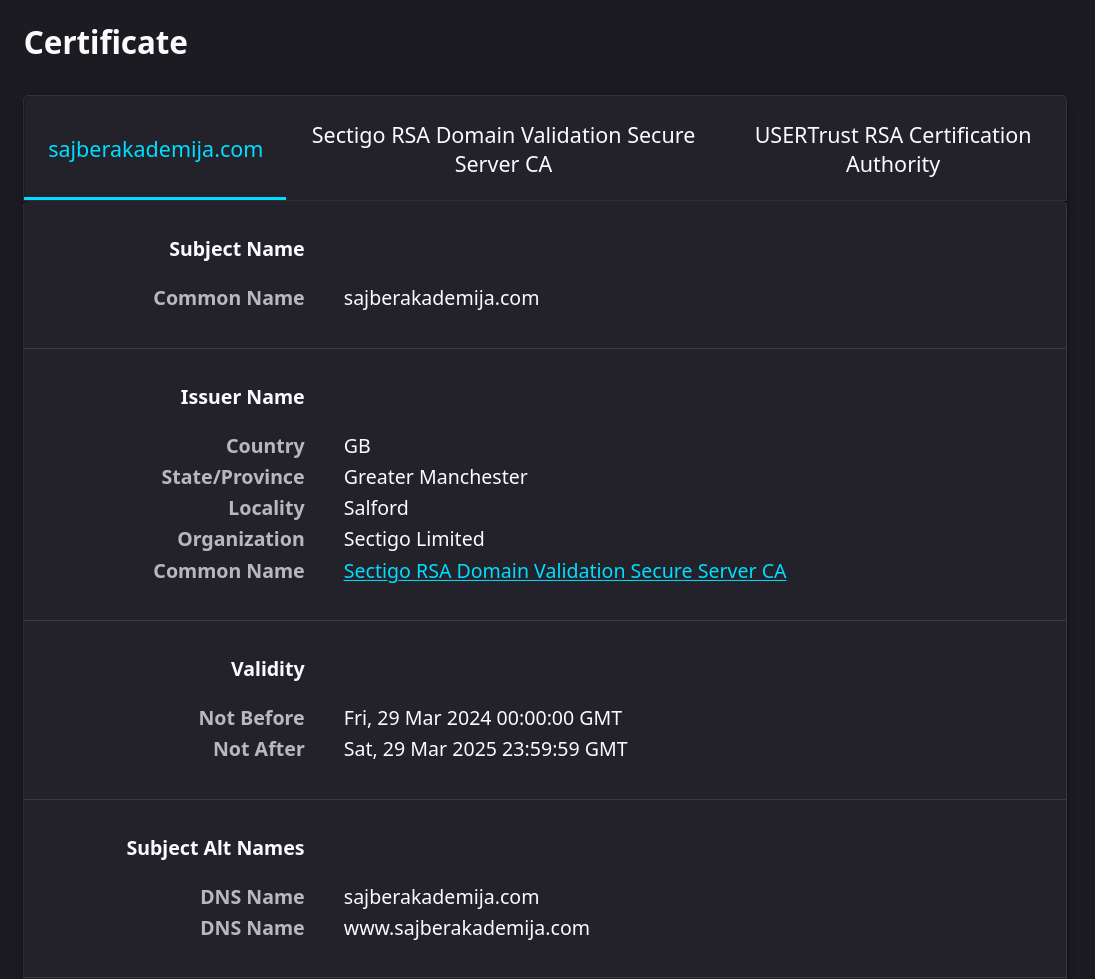Select the Sectigo Limited organization value

pyautogui.click(x=413, y=539)
